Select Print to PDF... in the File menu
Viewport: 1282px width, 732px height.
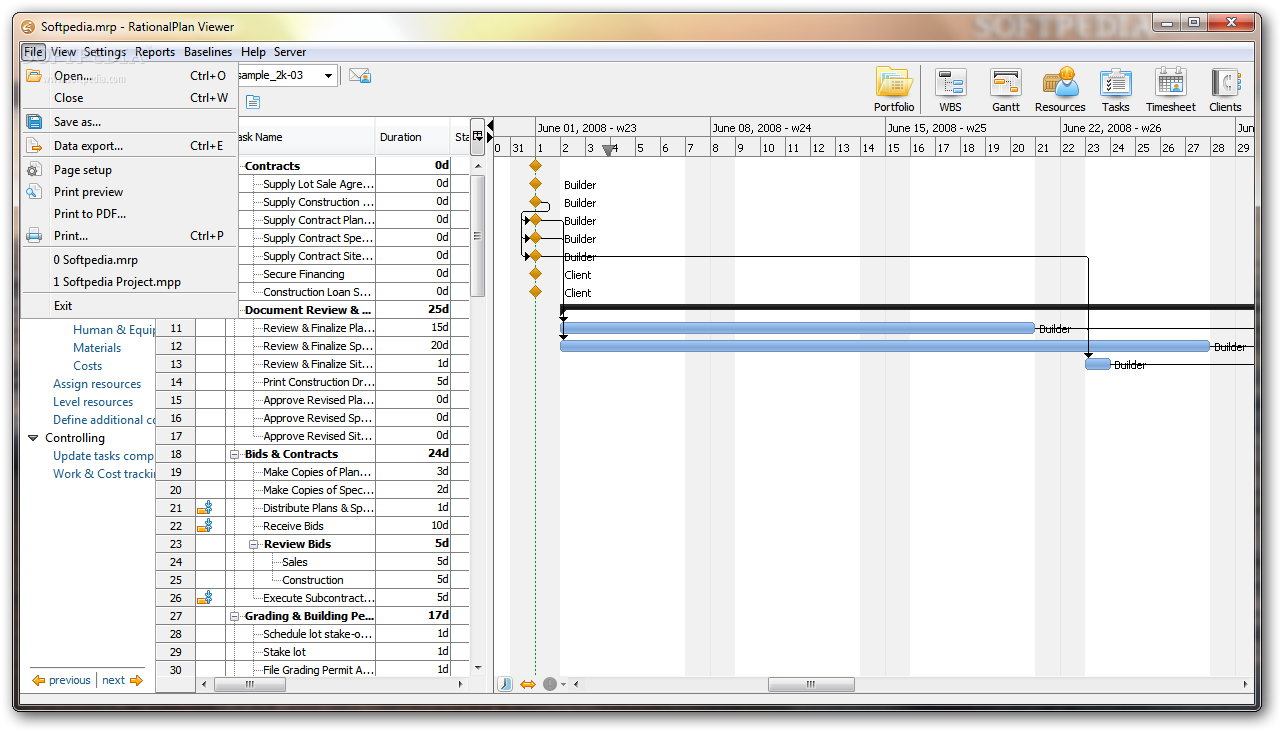tap(129, 214)
